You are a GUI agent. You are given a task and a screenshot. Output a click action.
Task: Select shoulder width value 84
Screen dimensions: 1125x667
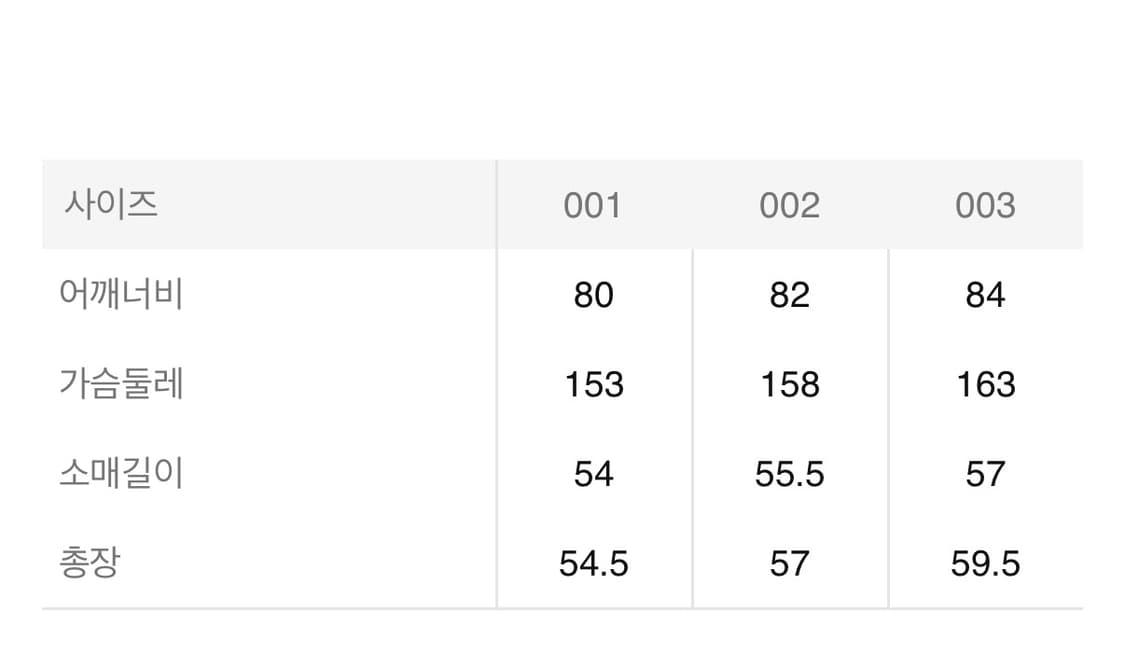click(985, 295)
